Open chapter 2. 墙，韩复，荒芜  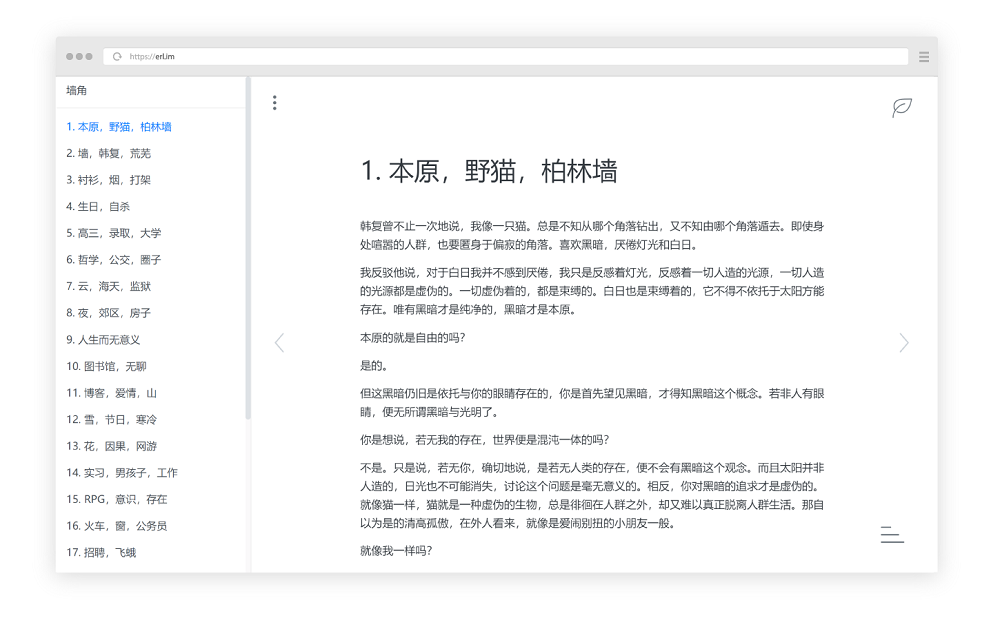point(108,154)
